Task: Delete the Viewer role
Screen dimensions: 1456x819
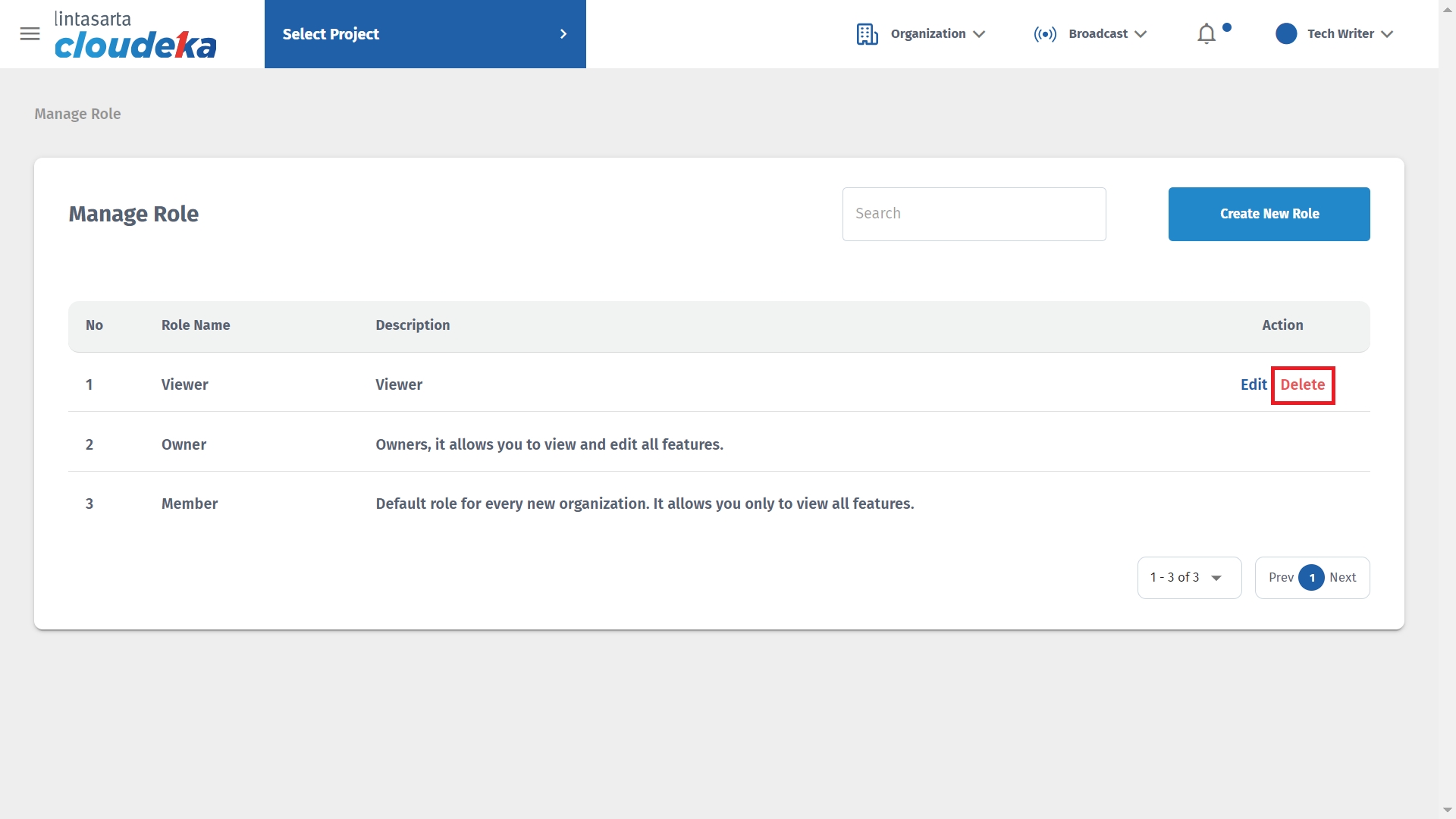Action: (x=1302, y=384)
